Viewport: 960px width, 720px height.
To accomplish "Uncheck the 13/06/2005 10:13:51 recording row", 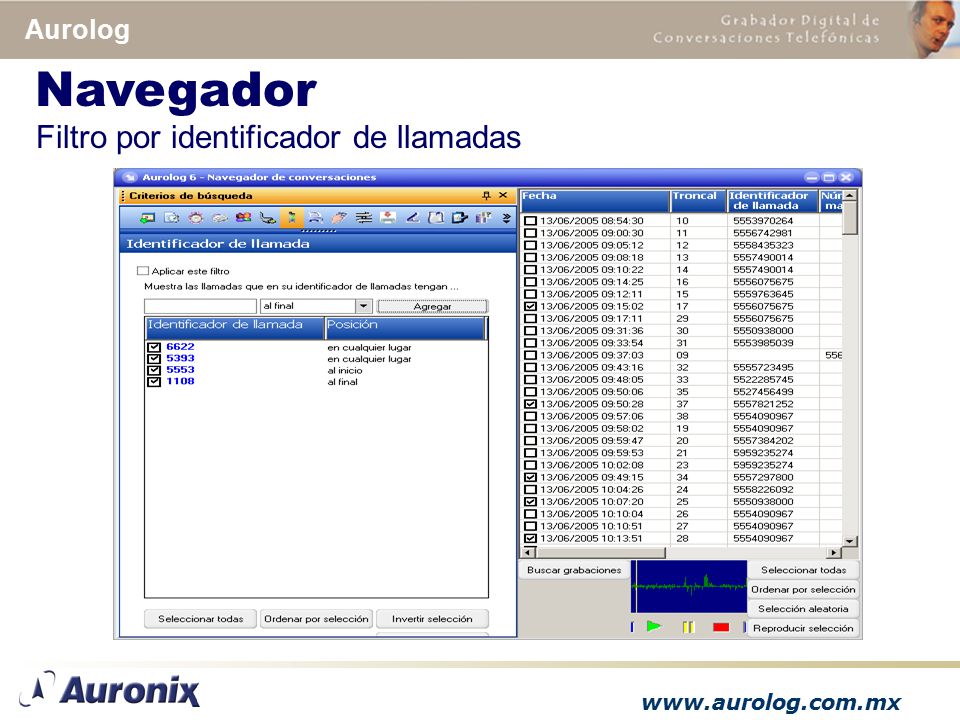I will [x=530, y=539].
